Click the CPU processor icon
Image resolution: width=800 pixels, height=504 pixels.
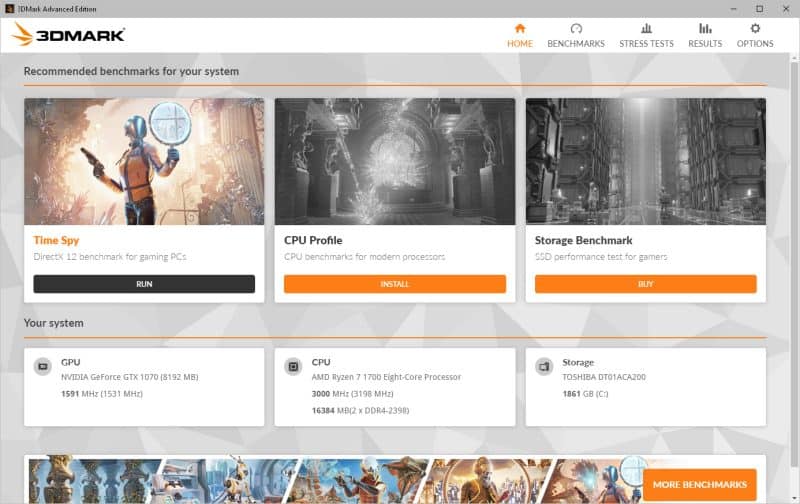[293, 366]
